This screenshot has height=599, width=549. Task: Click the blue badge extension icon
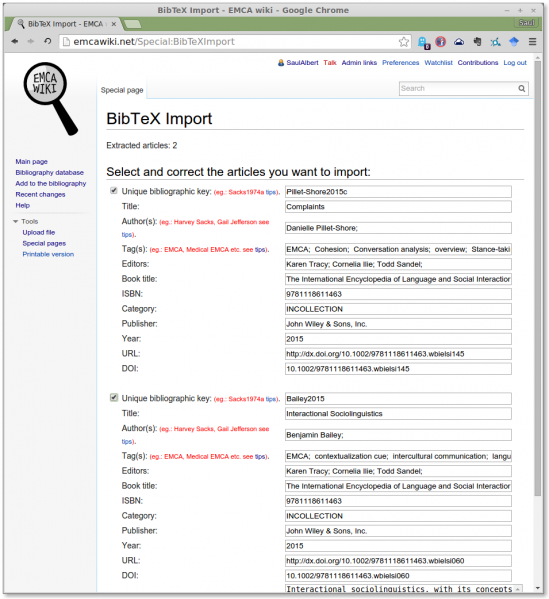(x=424, y=42)
